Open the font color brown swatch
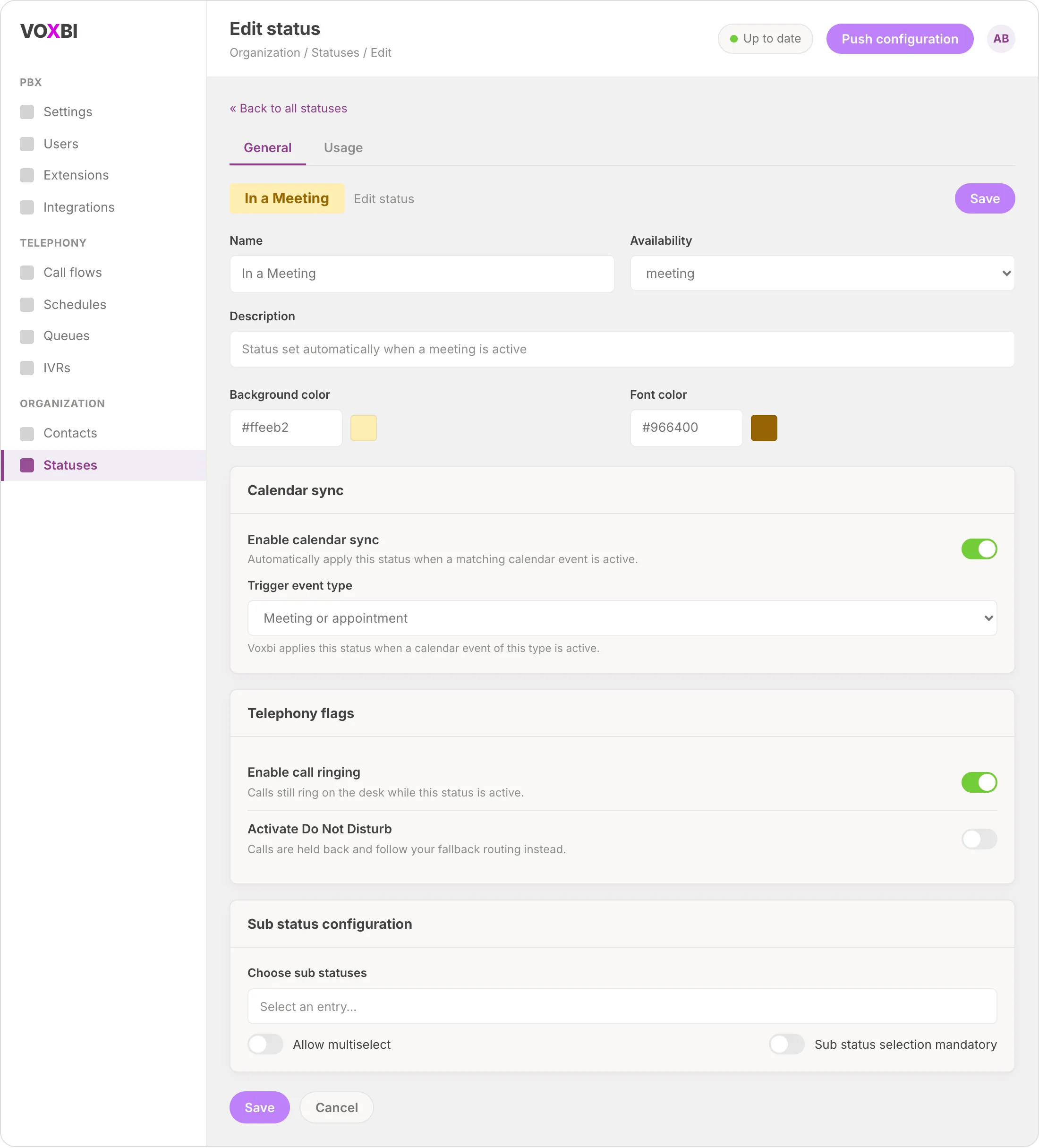Screen dimensions: 1039x1148 pyautogui.click(x=764, y=428)
